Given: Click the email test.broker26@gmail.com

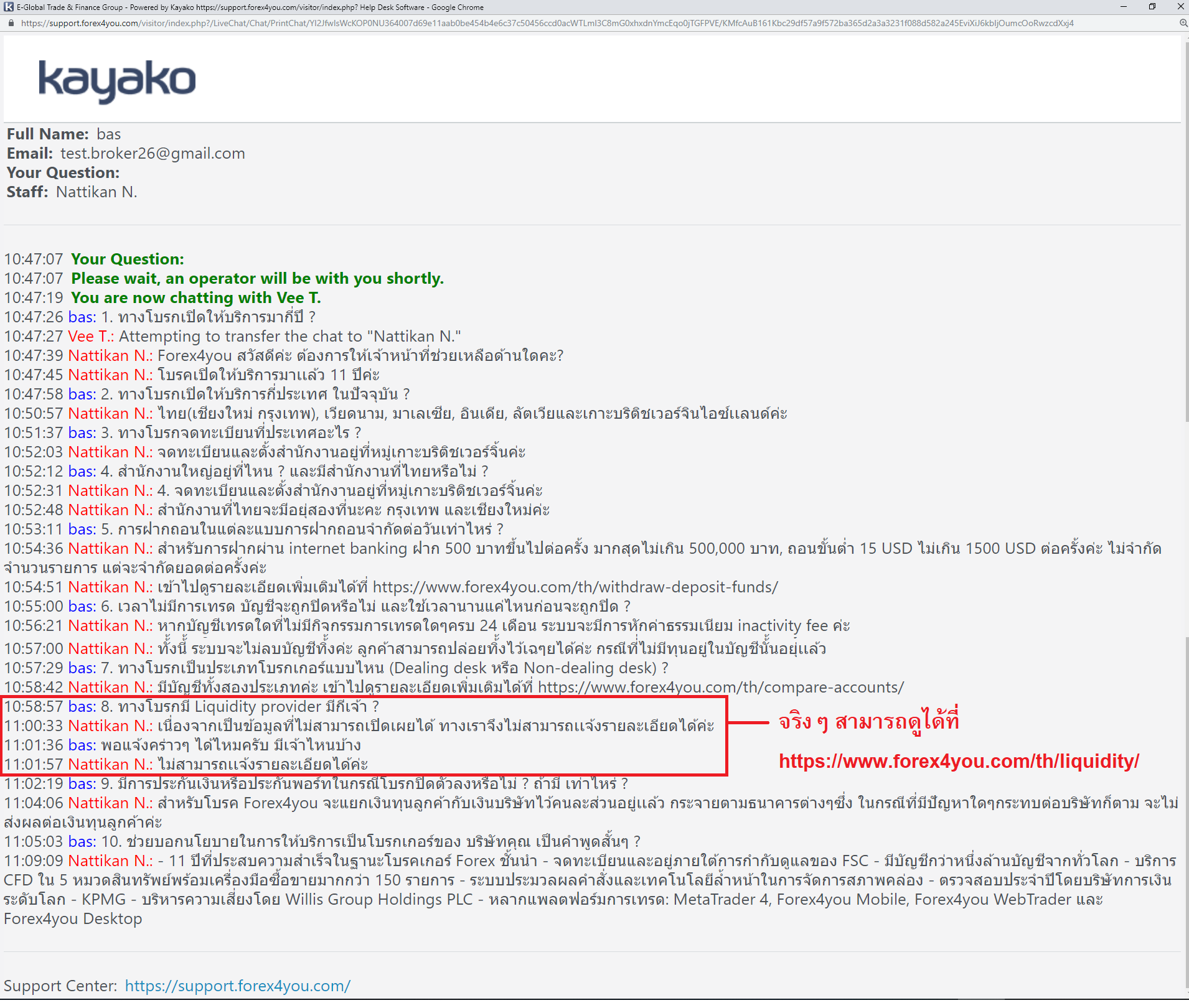Looking at the screenshot, I should pos(153,153).
